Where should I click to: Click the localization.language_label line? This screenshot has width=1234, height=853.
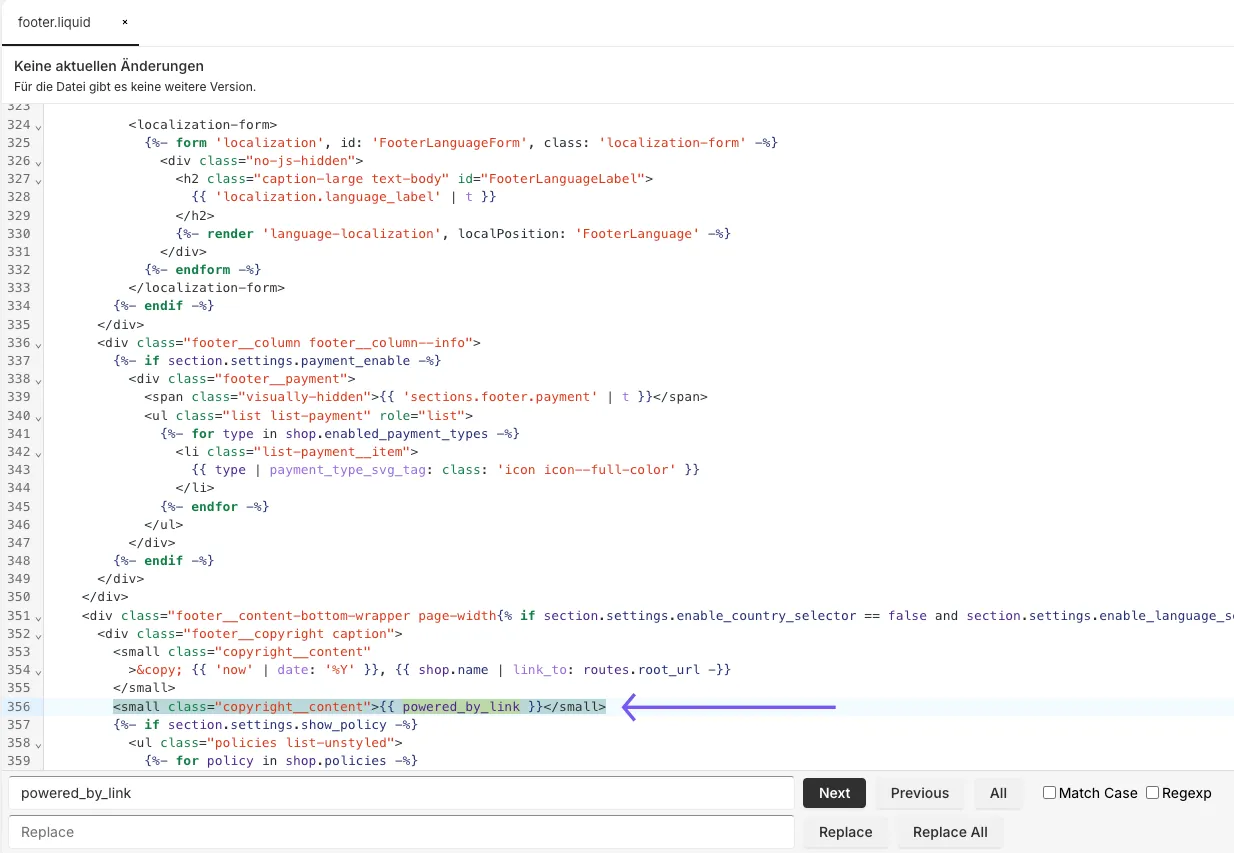[344, 196]
